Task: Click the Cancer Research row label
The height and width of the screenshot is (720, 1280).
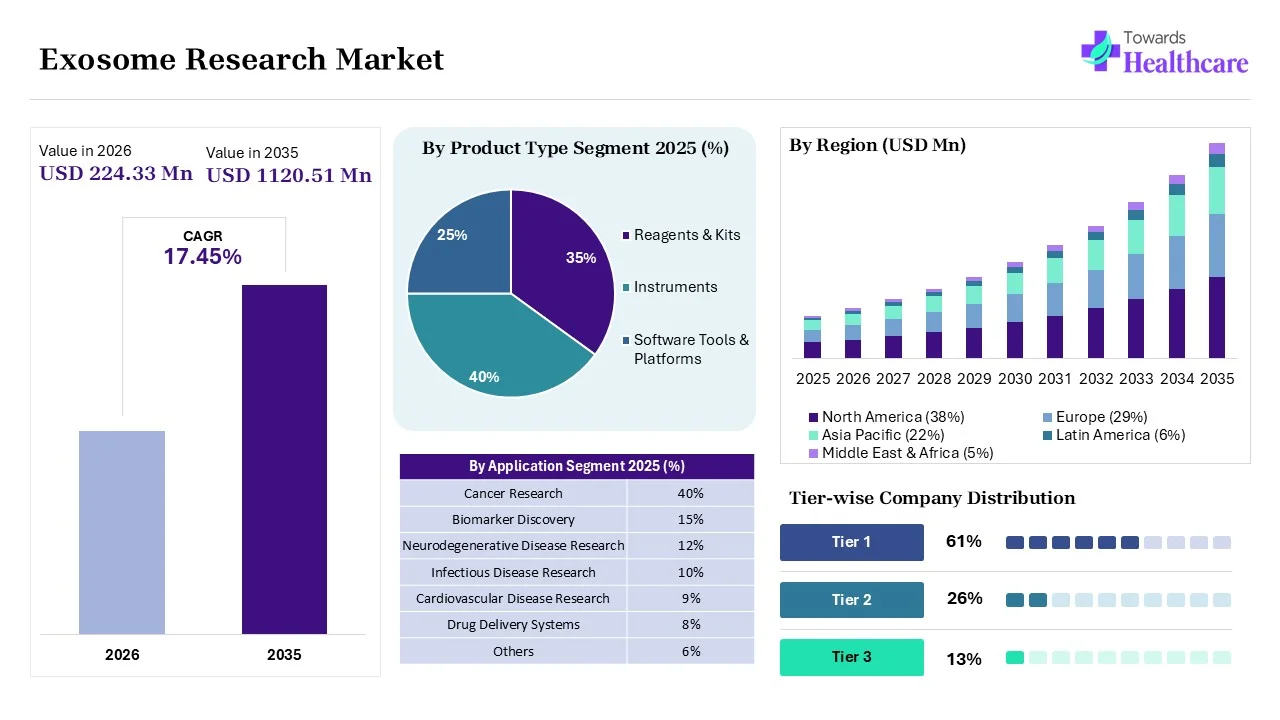Action: (513, 493)
